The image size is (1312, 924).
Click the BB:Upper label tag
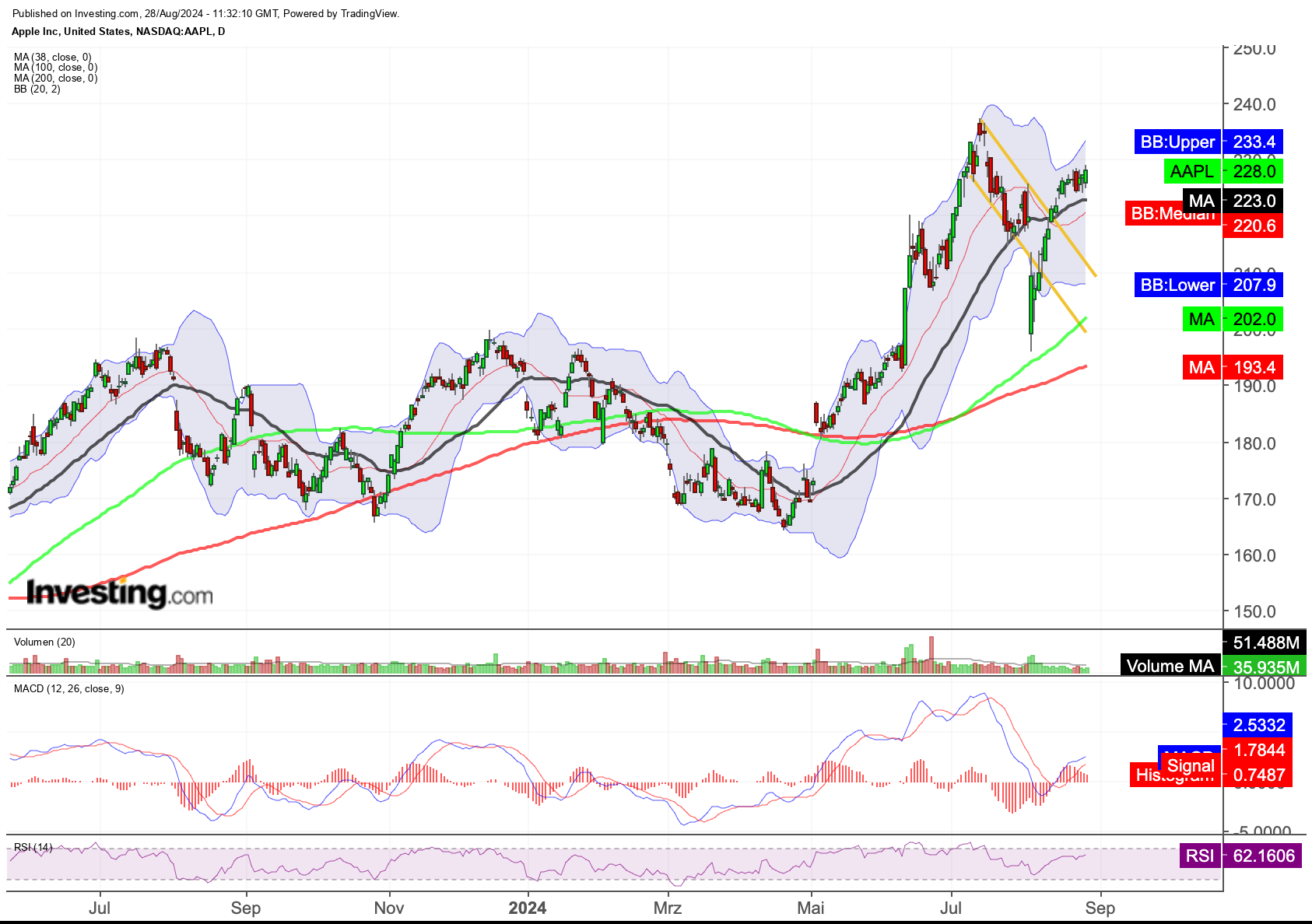tap(1177, 142)
